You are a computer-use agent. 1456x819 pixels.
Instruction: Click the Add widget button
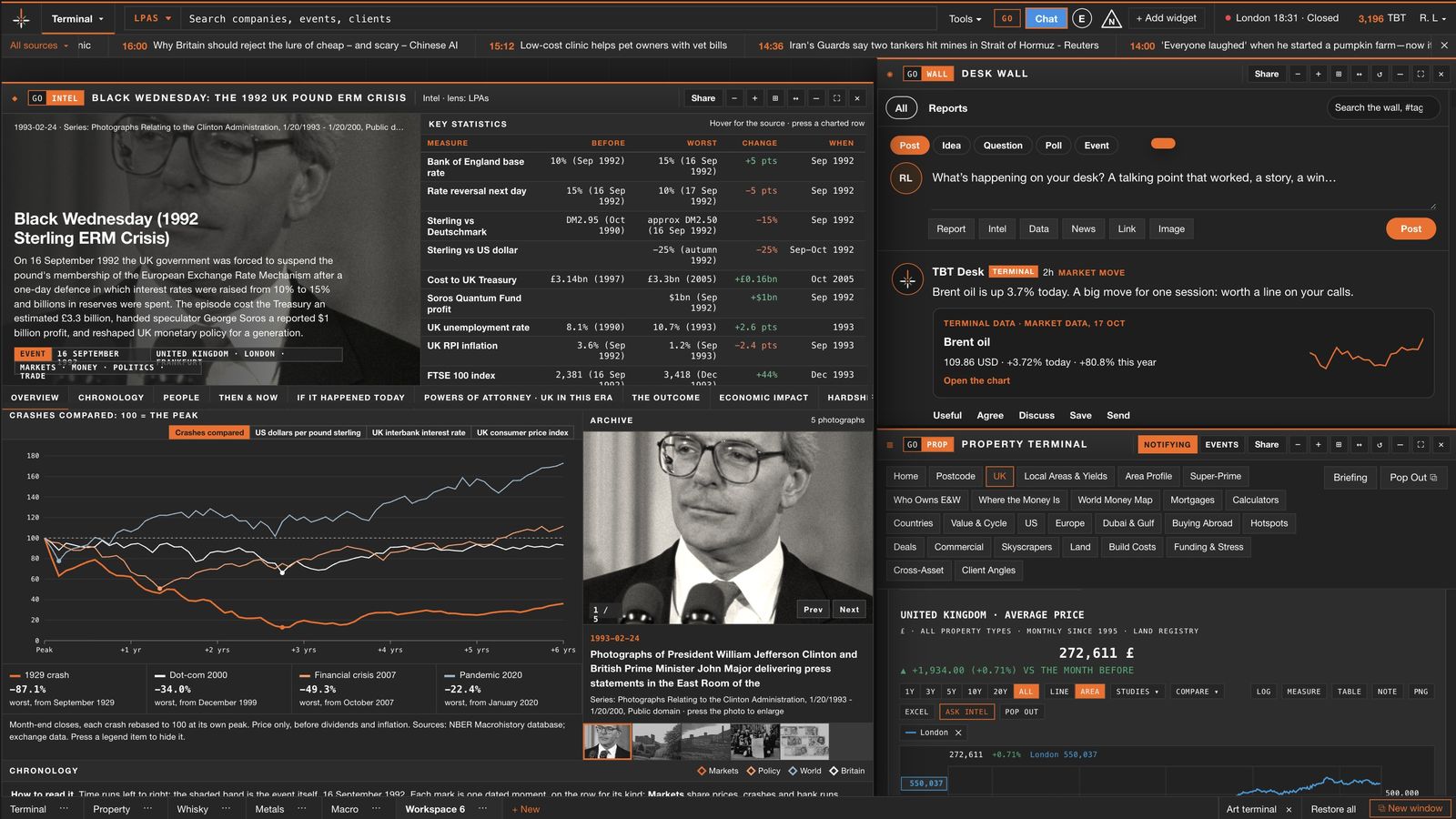(1168, 18)
